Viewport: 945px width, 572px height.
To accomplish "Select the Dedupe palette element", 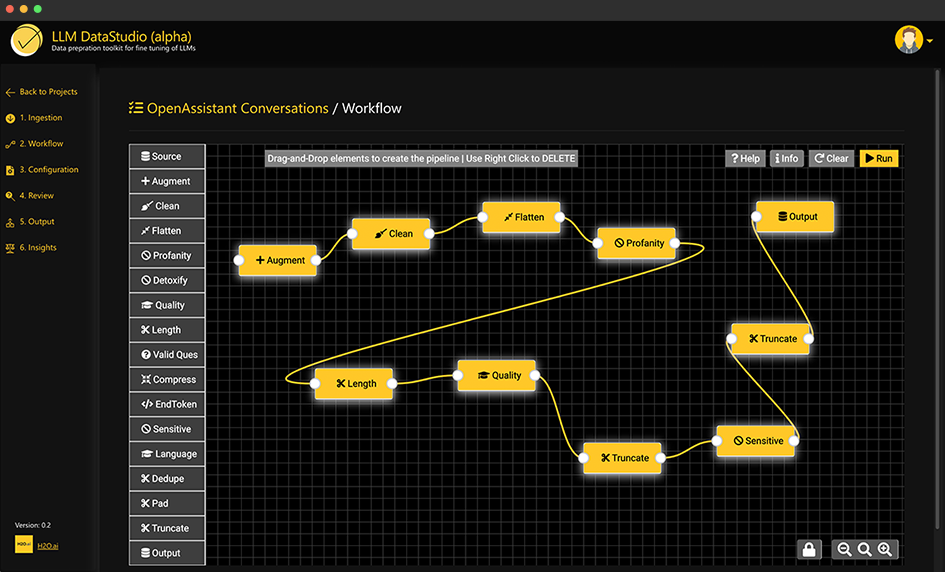I will [167, 479].
